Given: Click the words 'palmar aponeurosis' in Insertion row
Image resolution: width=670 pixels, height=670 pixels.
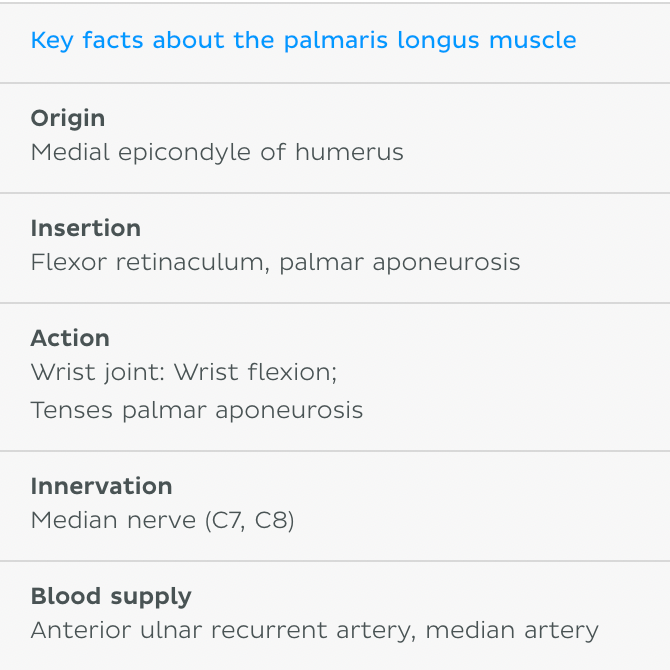Looking at the screenshot, I should [400, 262].
